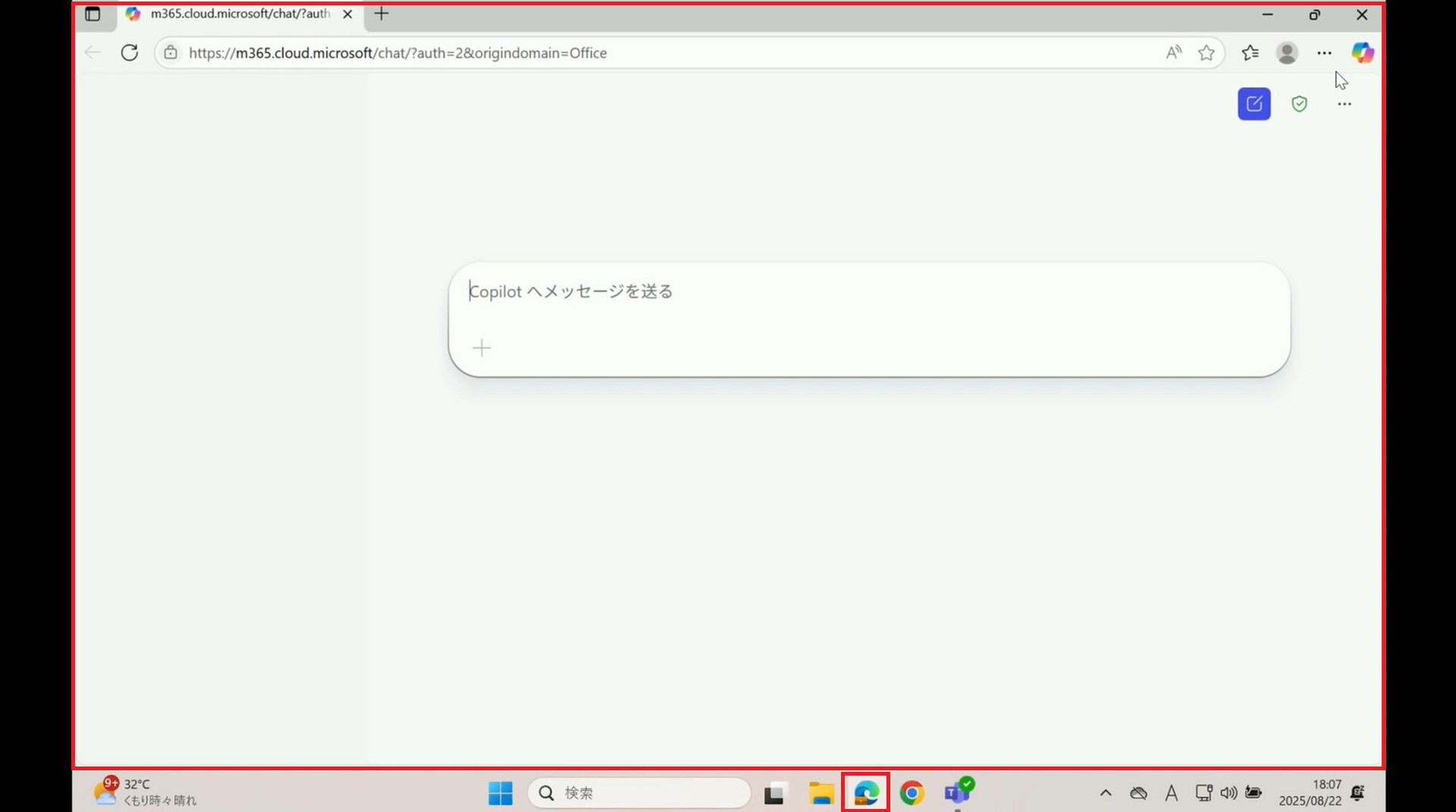
Task: Show hidden system tray icons
Action: click(x=1105, y=793)
